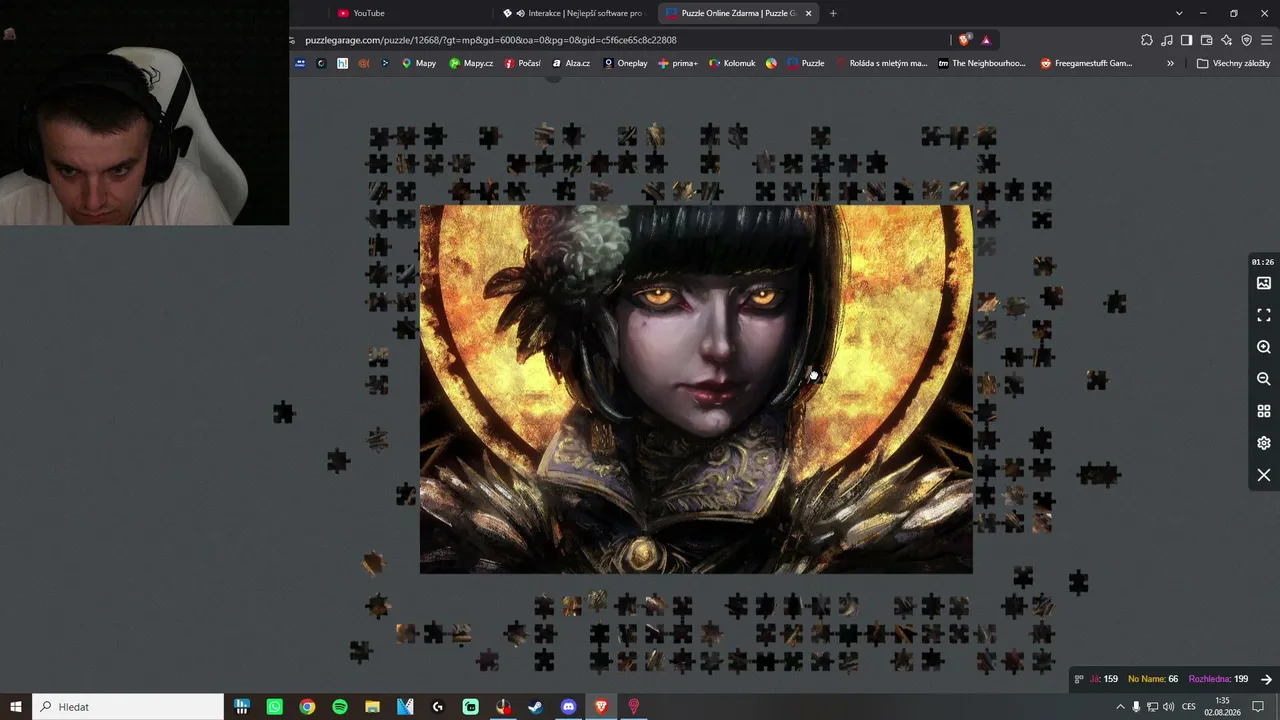This screenshot has width=1280, height=720.
Task: Open the Brave Wallet icon
Action: tap(1206, 40)
